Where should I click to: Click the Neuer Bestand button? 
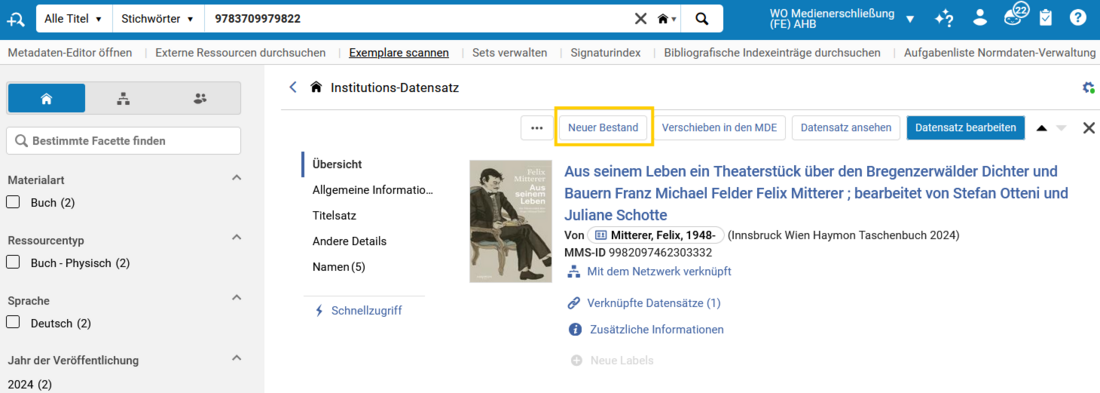point(603,128)
